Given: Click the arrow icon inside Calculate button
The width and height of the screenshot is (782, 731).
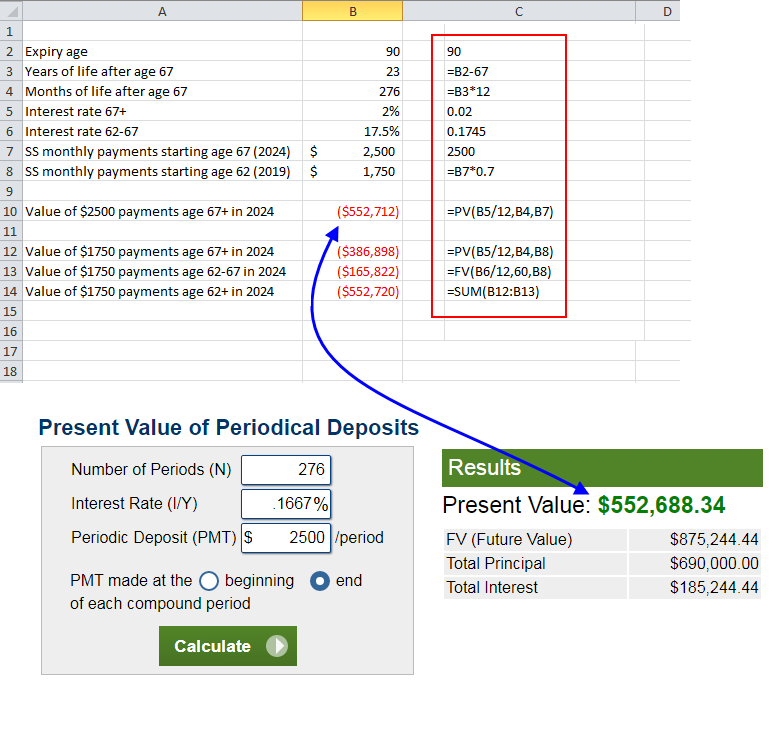Looking at the screenshot, I should coord(277,646).
